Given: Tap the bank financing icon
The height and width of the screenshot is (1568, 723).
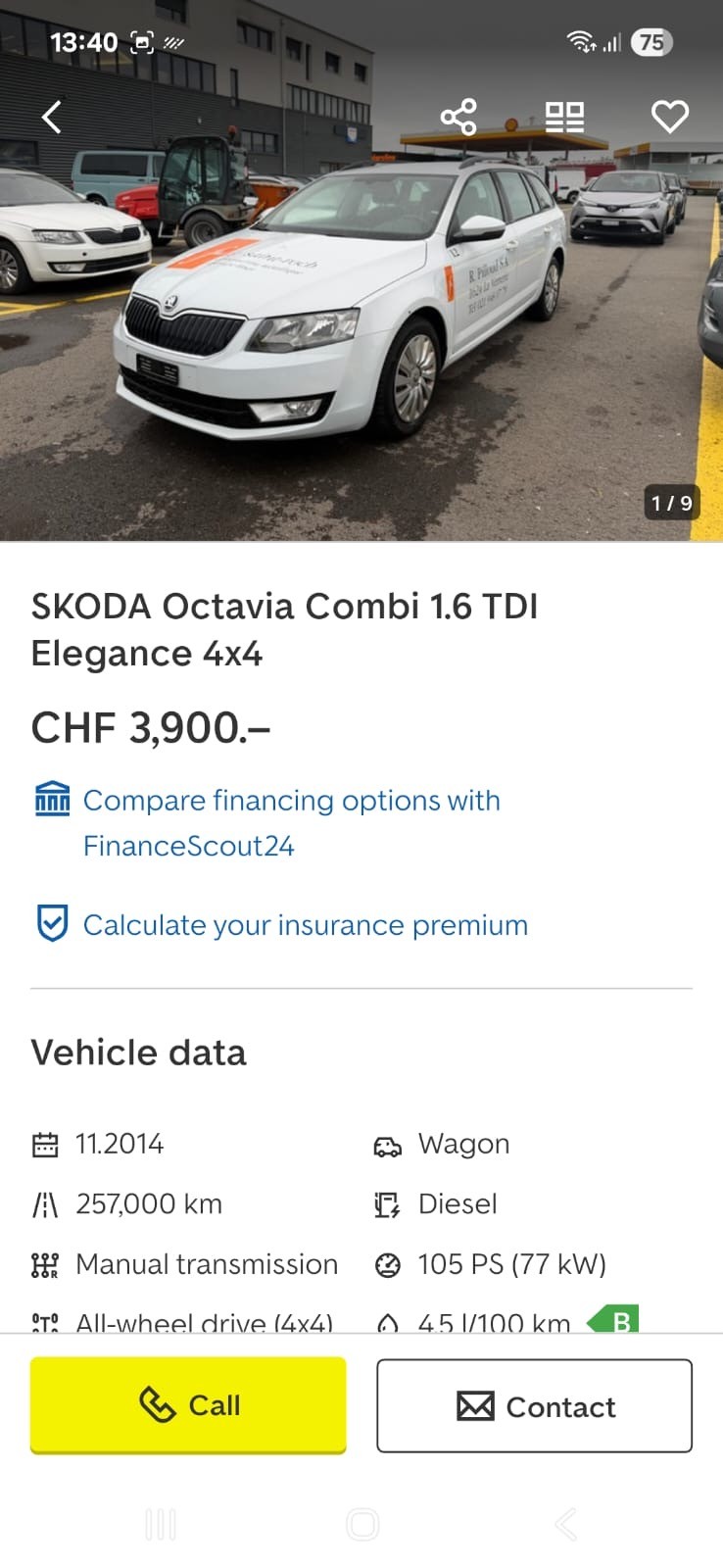Looking at the screenshot, I should coord(52,800).
